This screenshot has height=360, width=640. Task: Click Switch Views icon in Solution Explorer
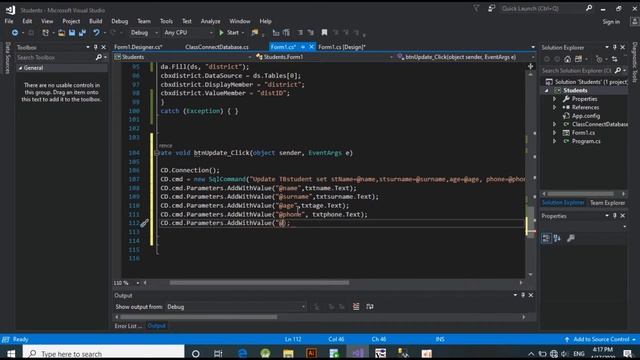pos(578,59)
